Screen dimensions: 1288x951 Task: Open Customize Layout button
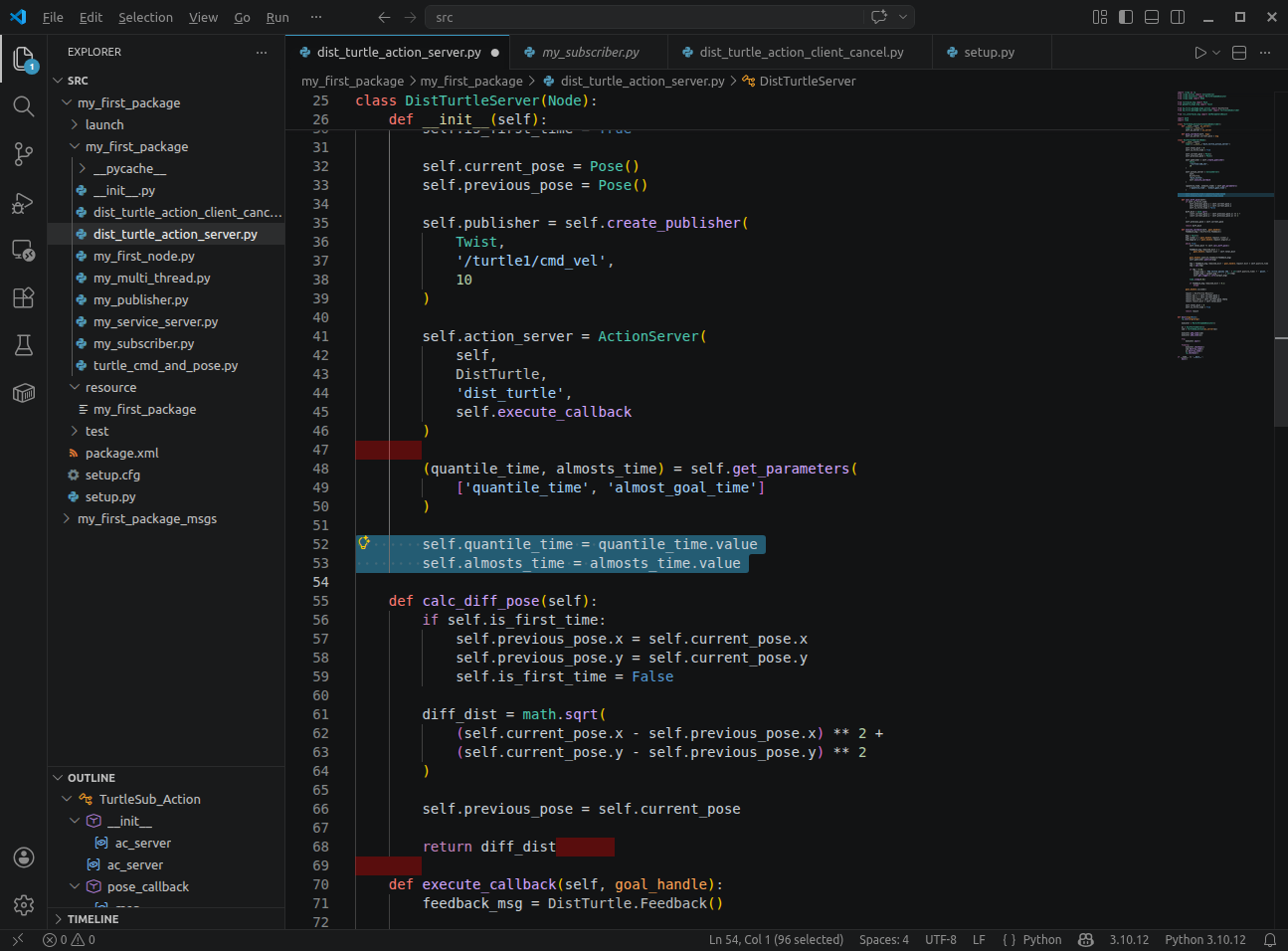[1100, 17]
